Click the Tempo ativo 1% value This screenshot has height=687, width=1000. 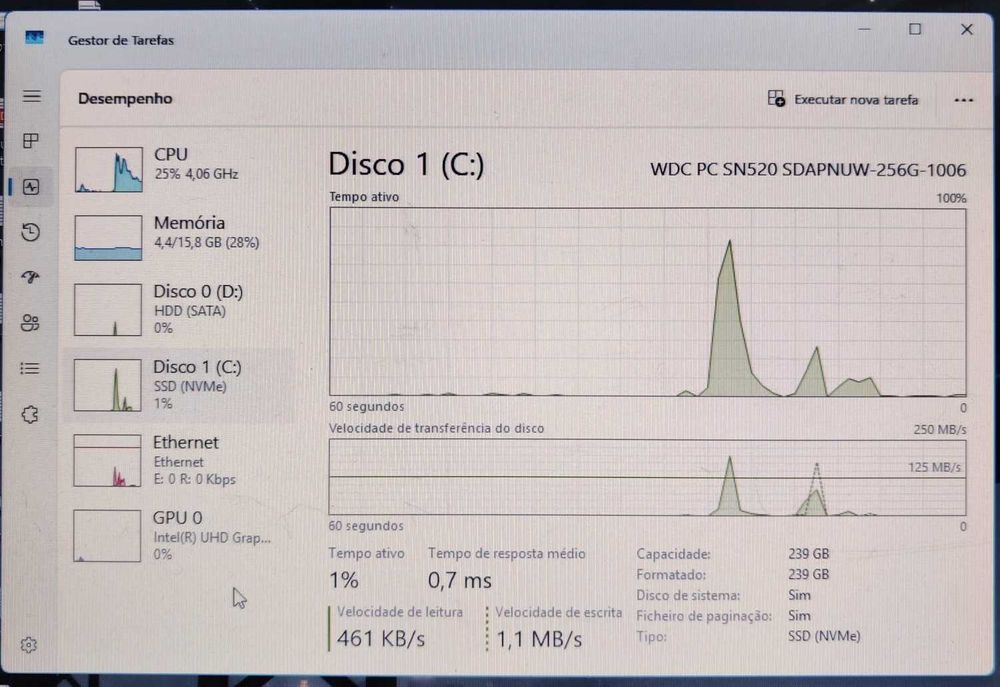tap(344, 580)
